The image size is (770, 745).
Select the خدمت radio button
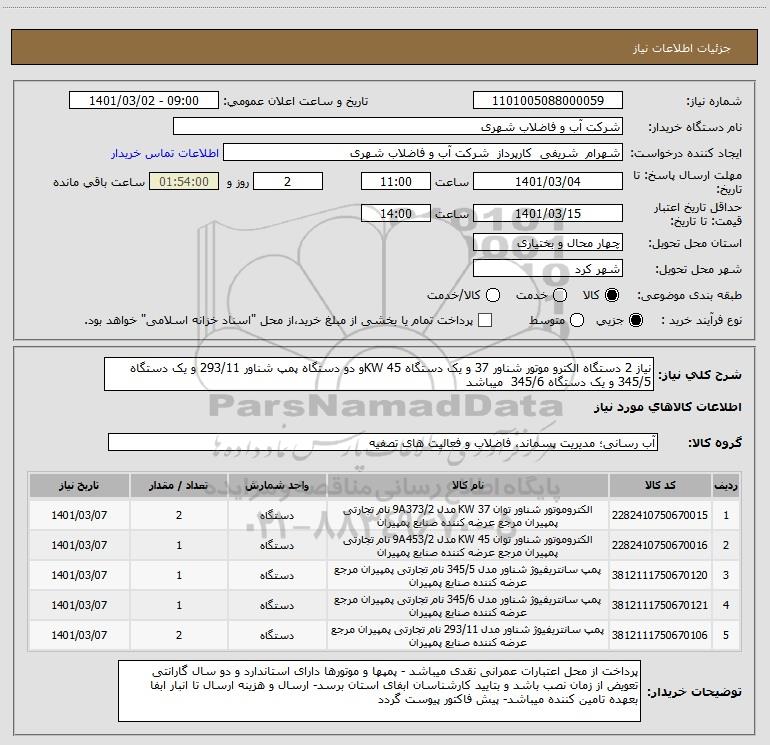[x=560, y=295]
